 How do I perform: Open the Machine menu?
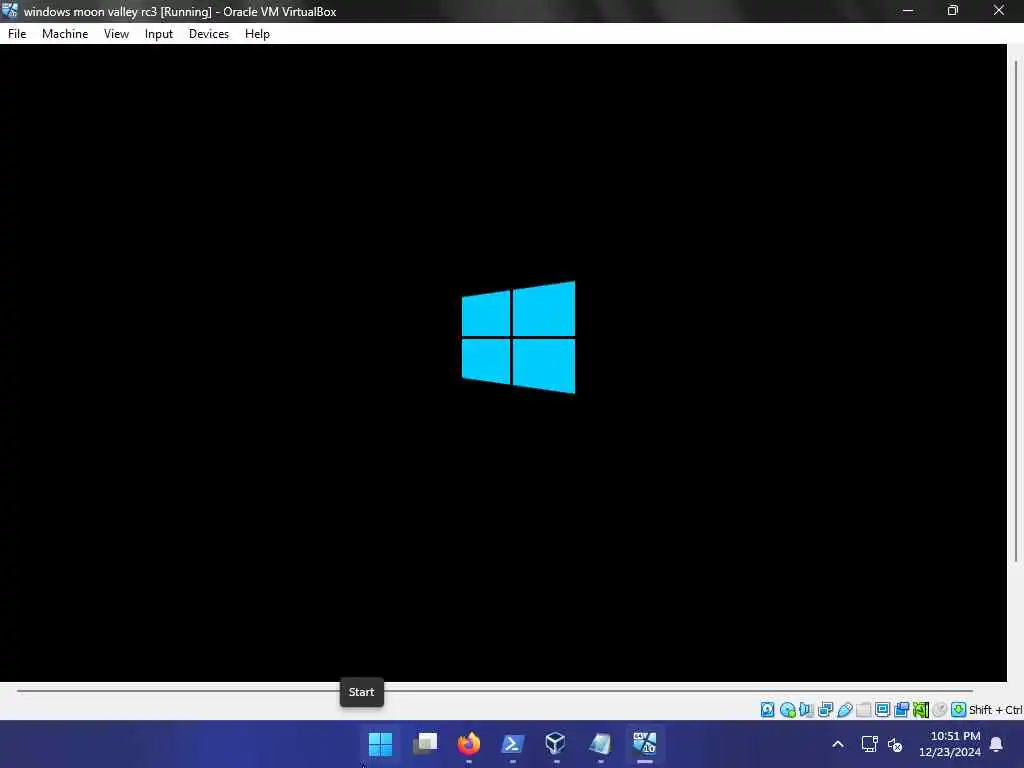(x=65, y=34)
